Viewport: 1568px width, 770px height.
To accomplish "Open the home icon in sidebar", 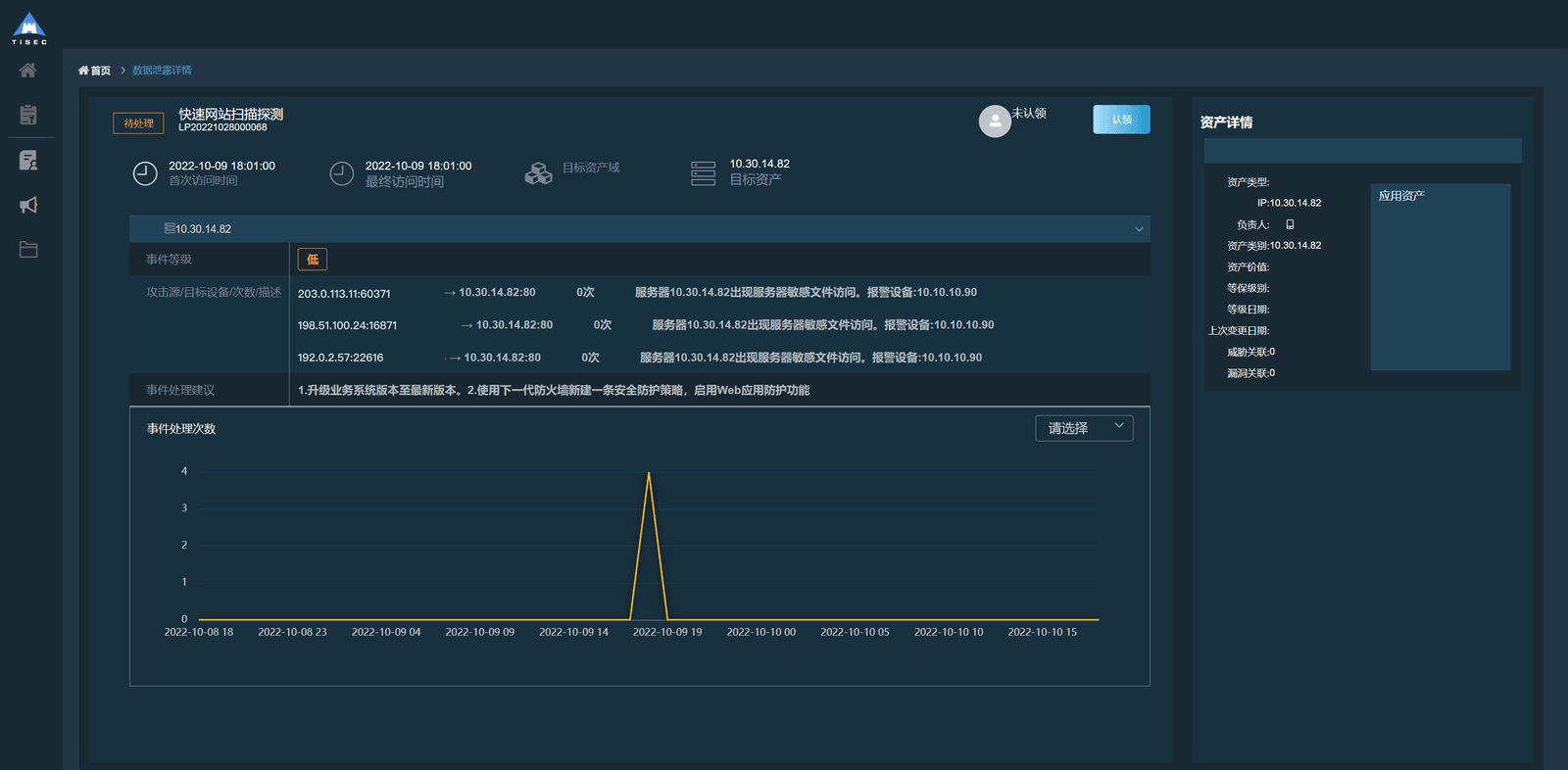I will tap(28, 71).
